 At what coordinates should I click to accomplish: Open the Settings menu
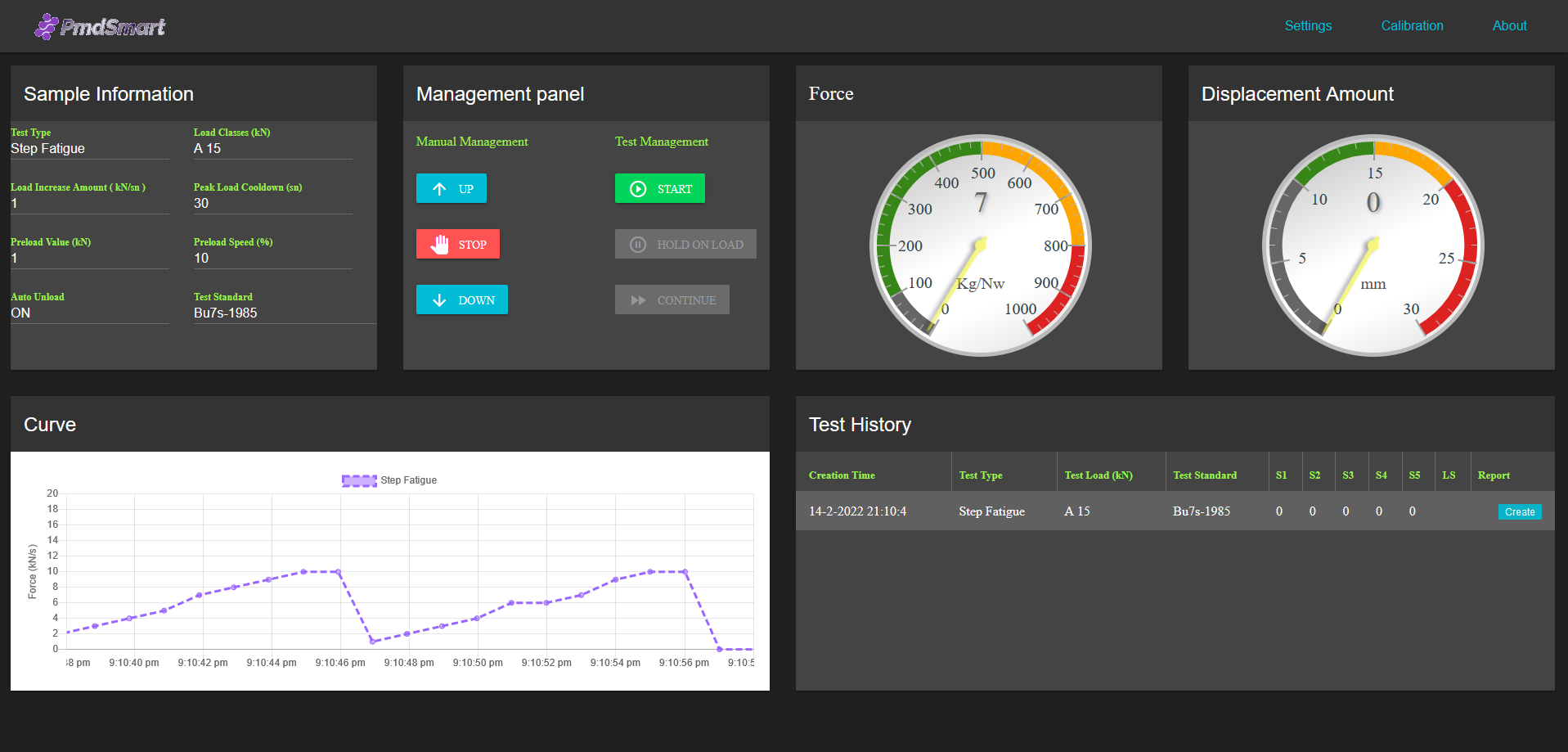pyautogui.click(x=1307, y=25)
